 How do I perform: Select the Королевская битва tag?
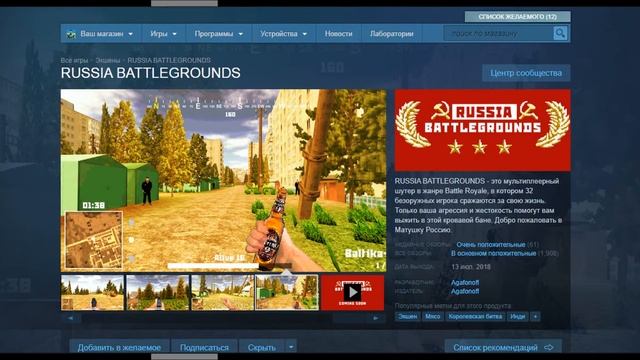pyautogui.click(x=475, y=316)
